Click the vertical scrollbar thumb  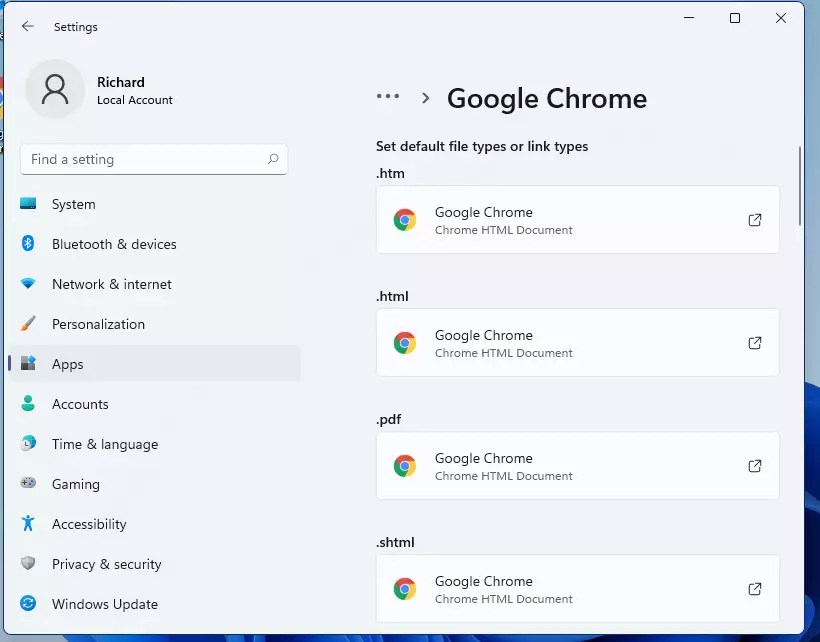(800, 186)
